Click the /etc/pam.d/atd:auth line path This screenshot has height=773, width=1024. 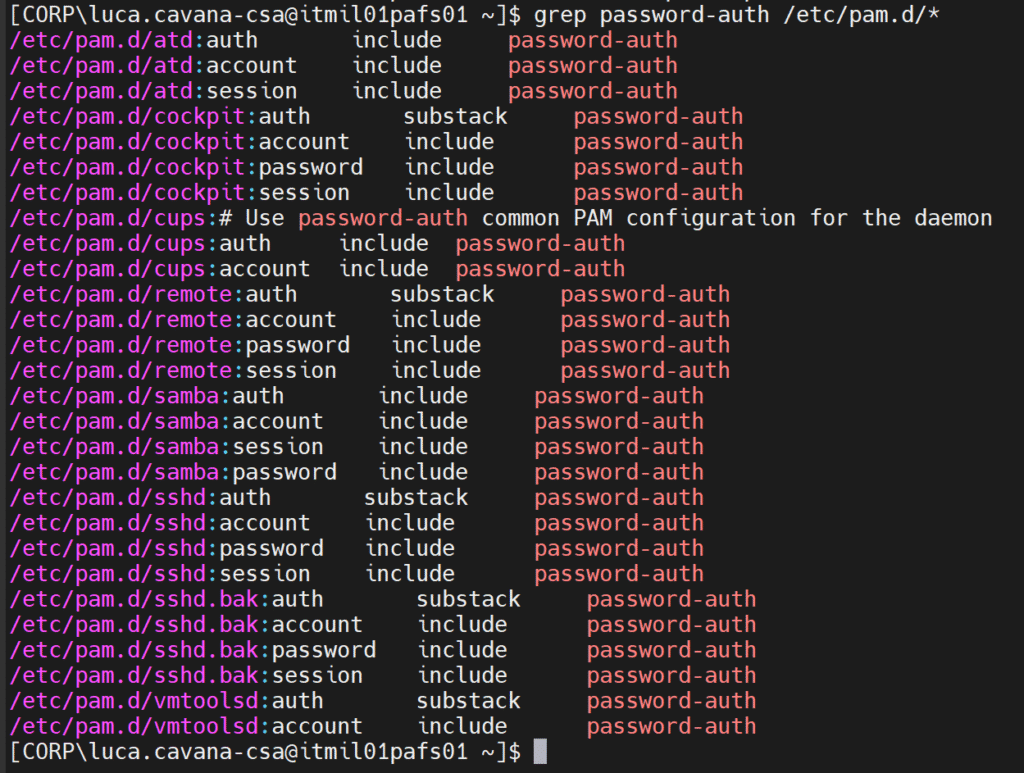point(134,40)
